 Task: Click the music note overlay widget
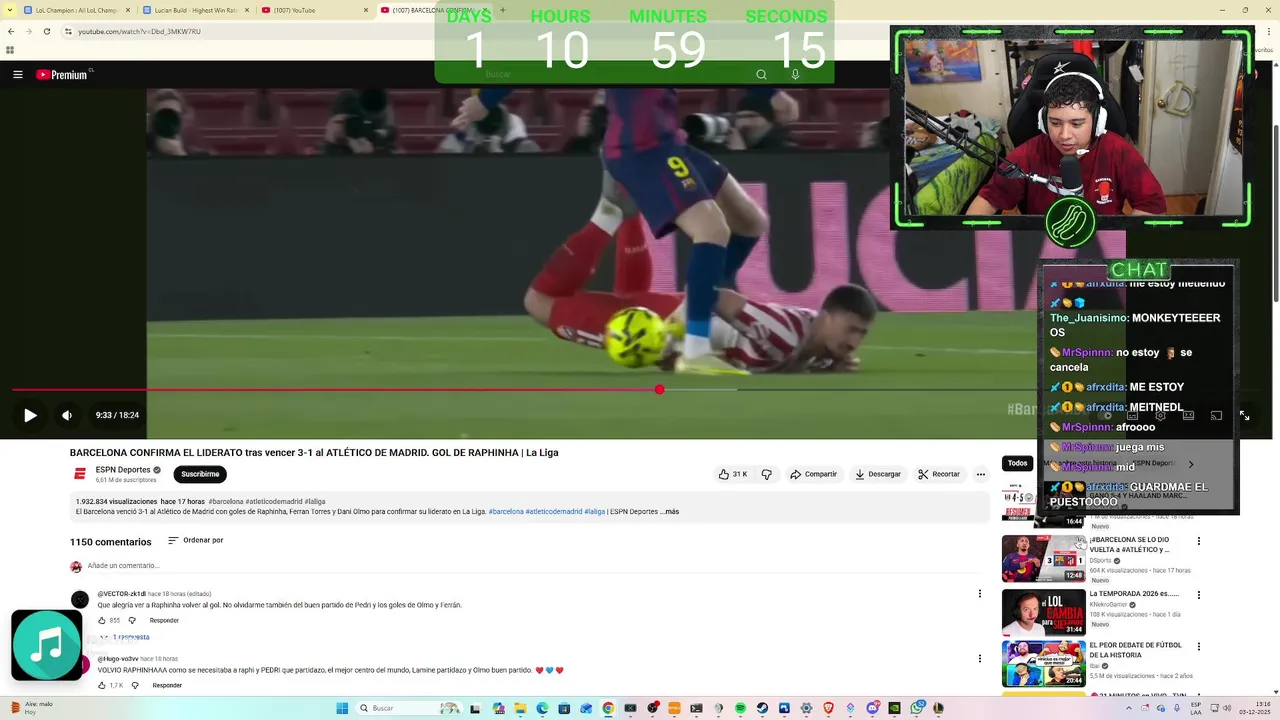pos(46,645)
